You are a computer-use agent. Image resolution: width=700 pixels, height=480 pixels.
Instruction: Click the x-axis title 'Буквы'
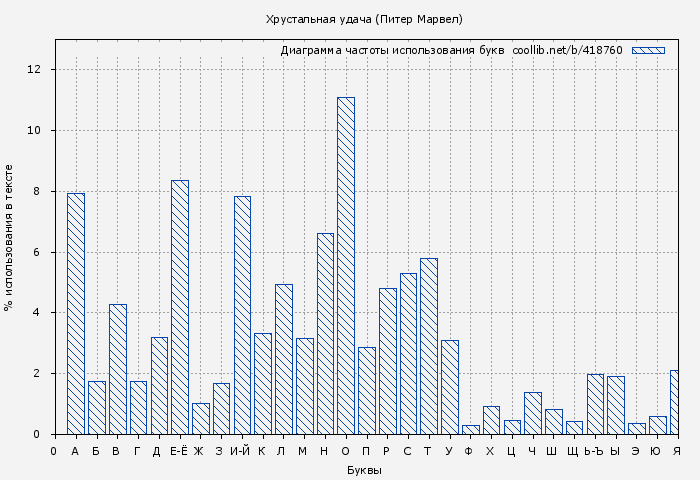pyautogui.click(x=364, y=470)
